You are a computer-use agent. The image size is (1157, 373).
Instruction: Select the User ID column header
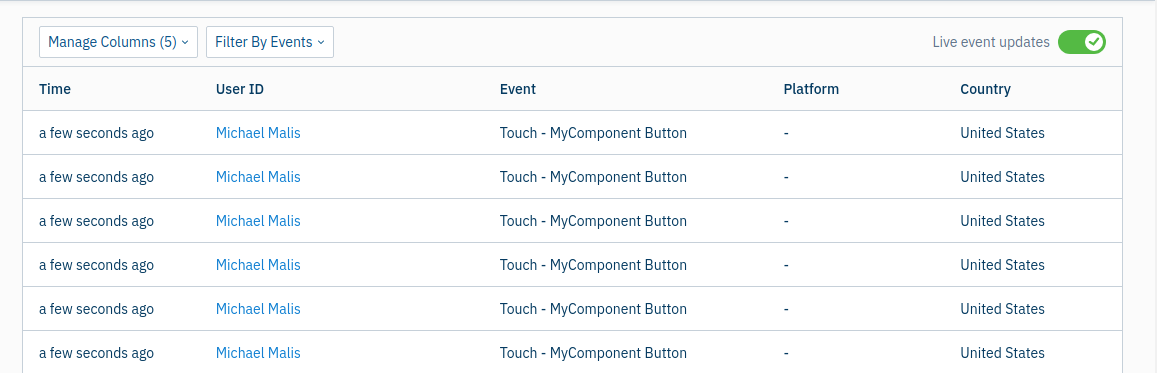coord(240,89)
